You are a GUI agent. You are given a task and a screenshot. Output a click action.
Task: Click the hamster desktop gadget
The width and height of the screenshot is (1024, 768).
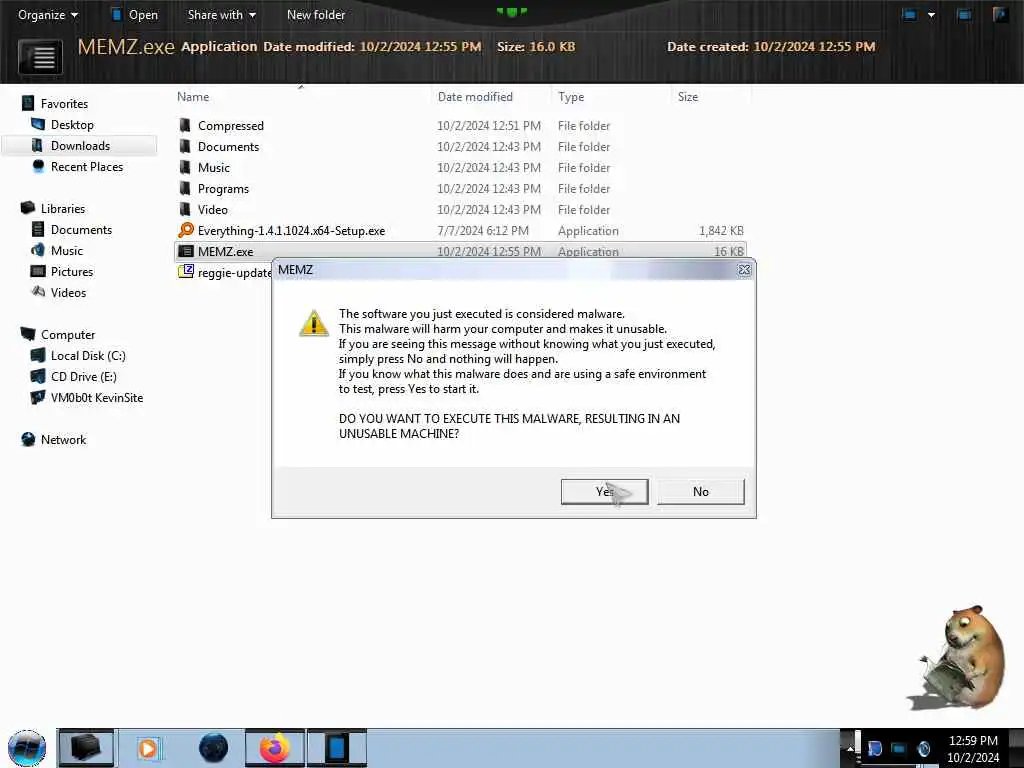[x=957, y=658]
